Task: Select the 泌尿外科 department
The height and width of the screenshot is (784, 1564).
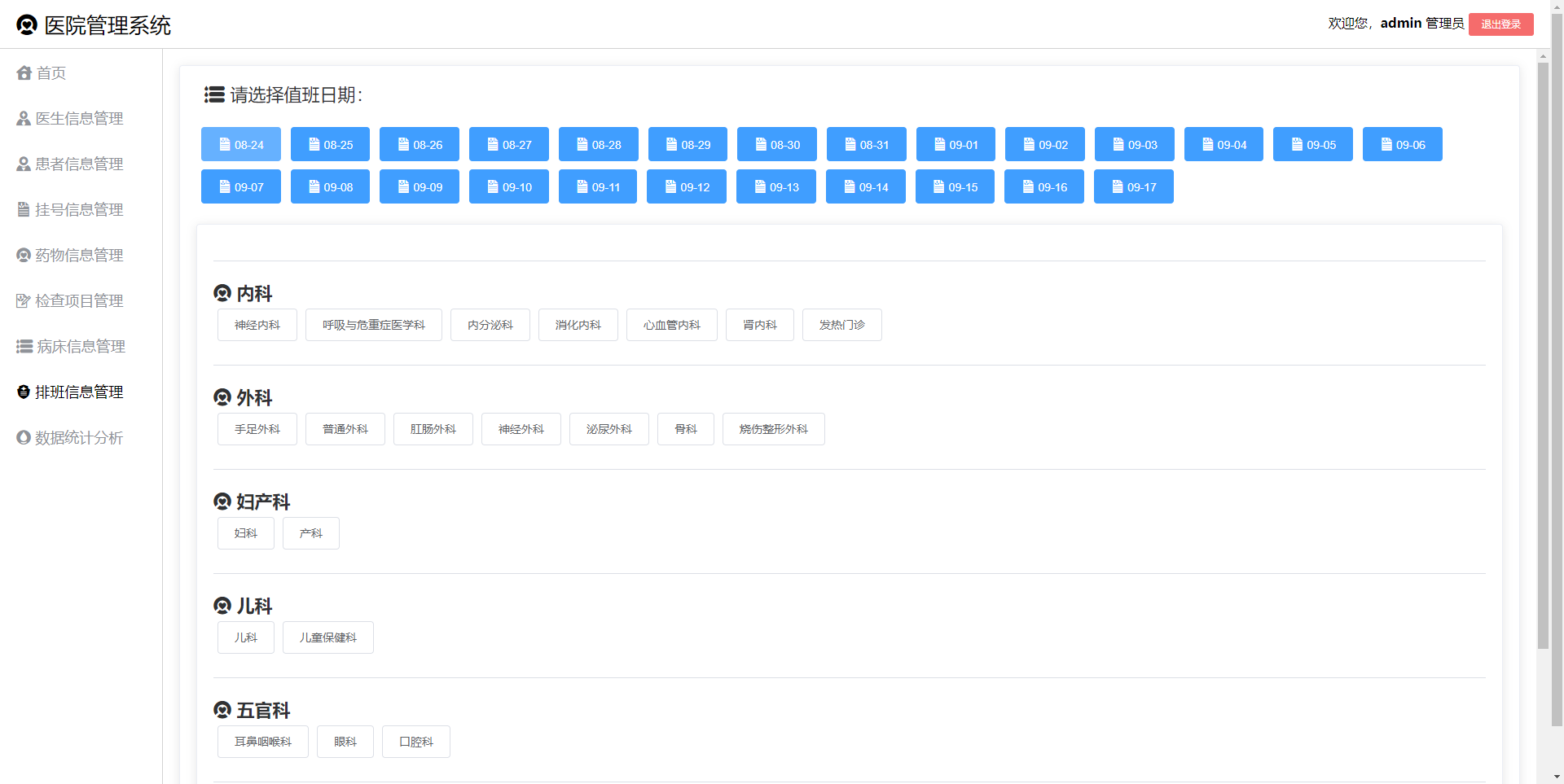Action: [x=609, y=429]
